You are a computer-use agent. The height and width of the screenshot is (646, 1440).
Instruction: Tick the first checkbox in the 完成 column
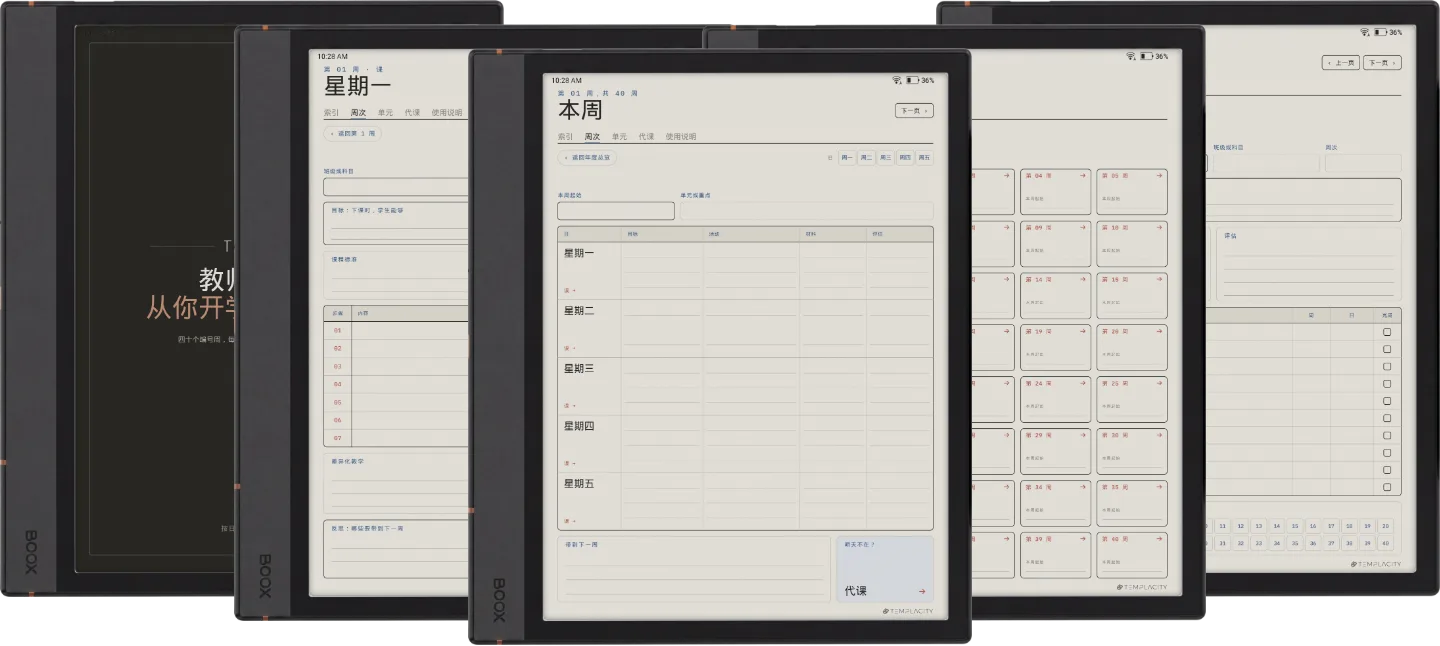[x=1387, y=332]
